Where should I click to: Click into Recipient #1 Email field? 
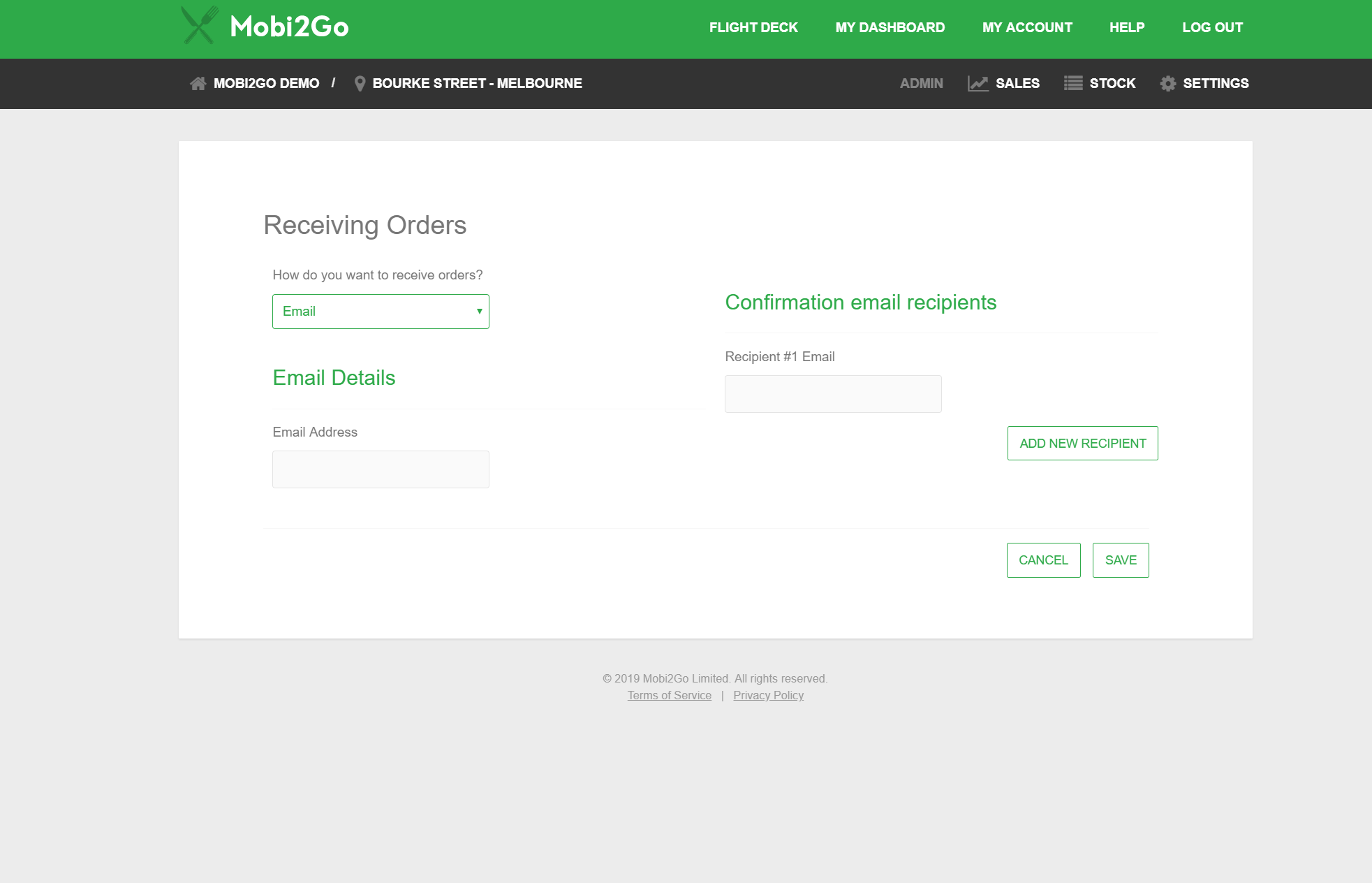(x=833, y=394)
